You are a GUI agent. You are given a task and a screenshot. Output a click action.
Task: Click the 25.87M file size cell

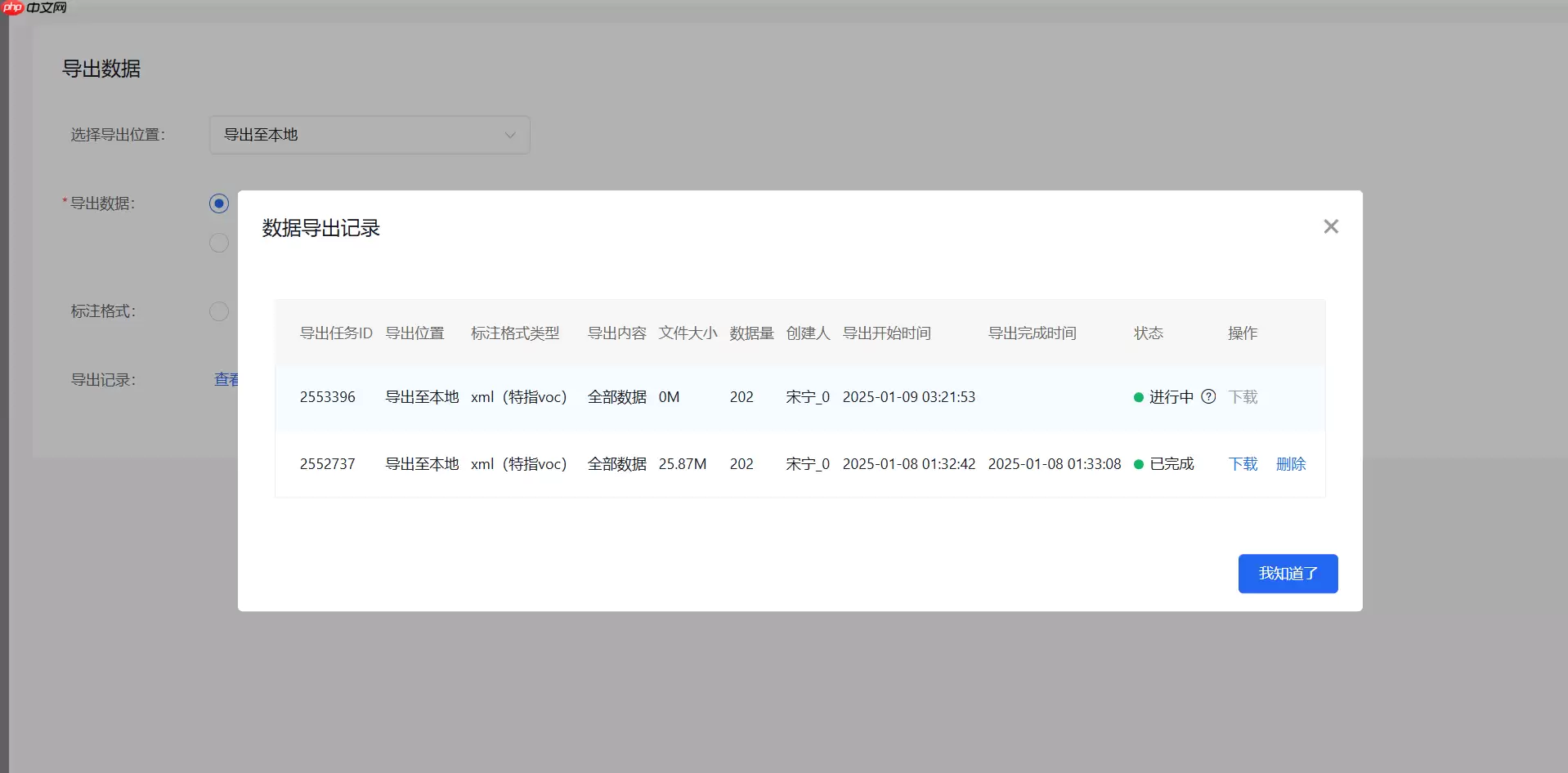point(682,464)
